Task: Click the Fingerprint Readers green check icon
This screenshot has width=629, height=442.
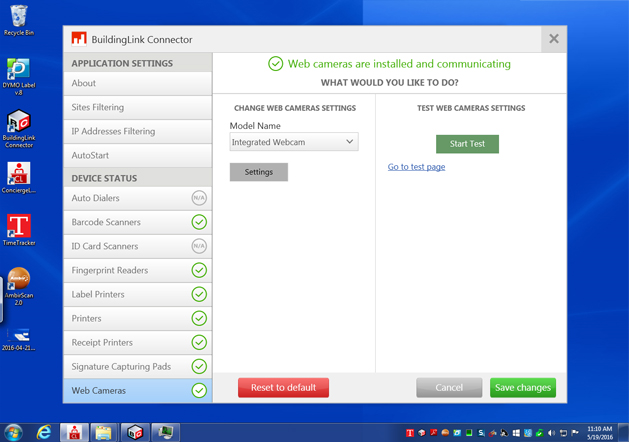Action: tap(199, 270)
